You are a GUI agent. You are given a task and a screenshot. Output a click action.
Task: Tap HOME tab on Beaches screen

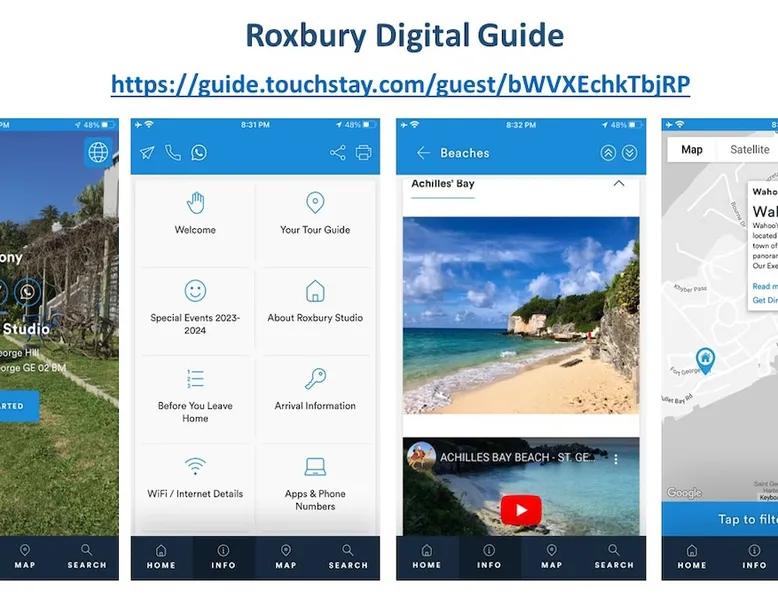click(427, 557)
